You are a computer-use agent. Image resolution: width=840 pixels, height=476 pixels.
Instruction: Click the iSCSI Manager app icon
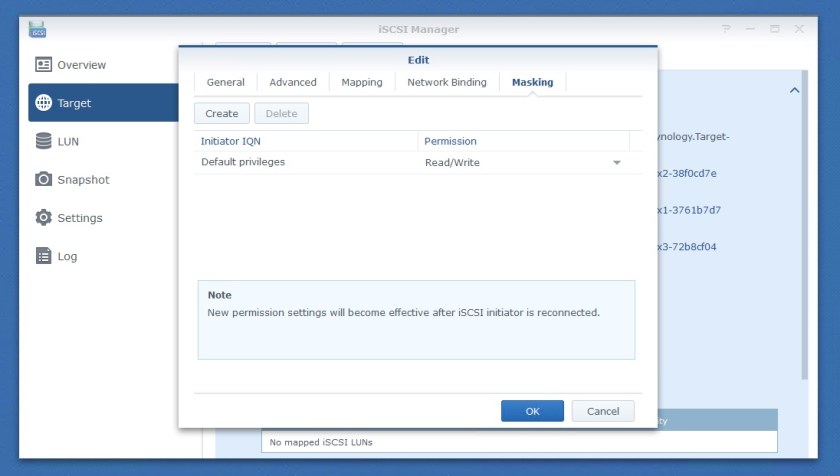38,30
